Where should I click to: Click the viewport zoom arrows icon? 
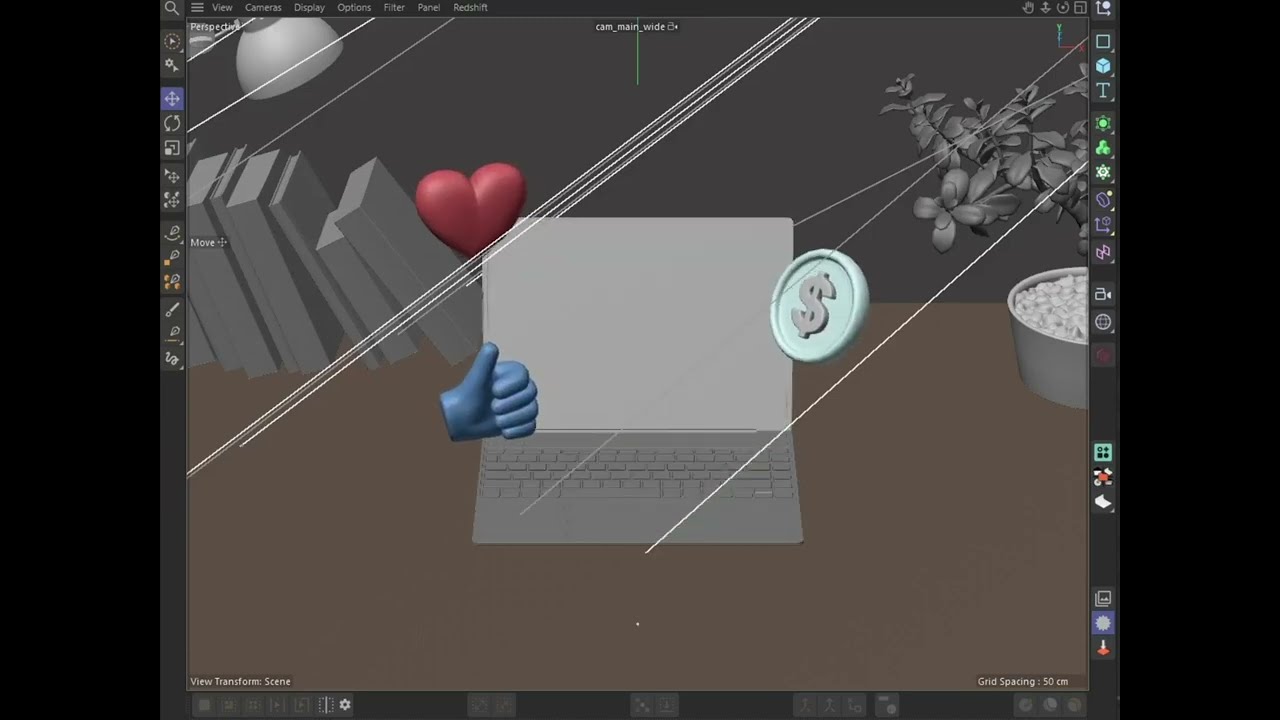(1046, 7)
